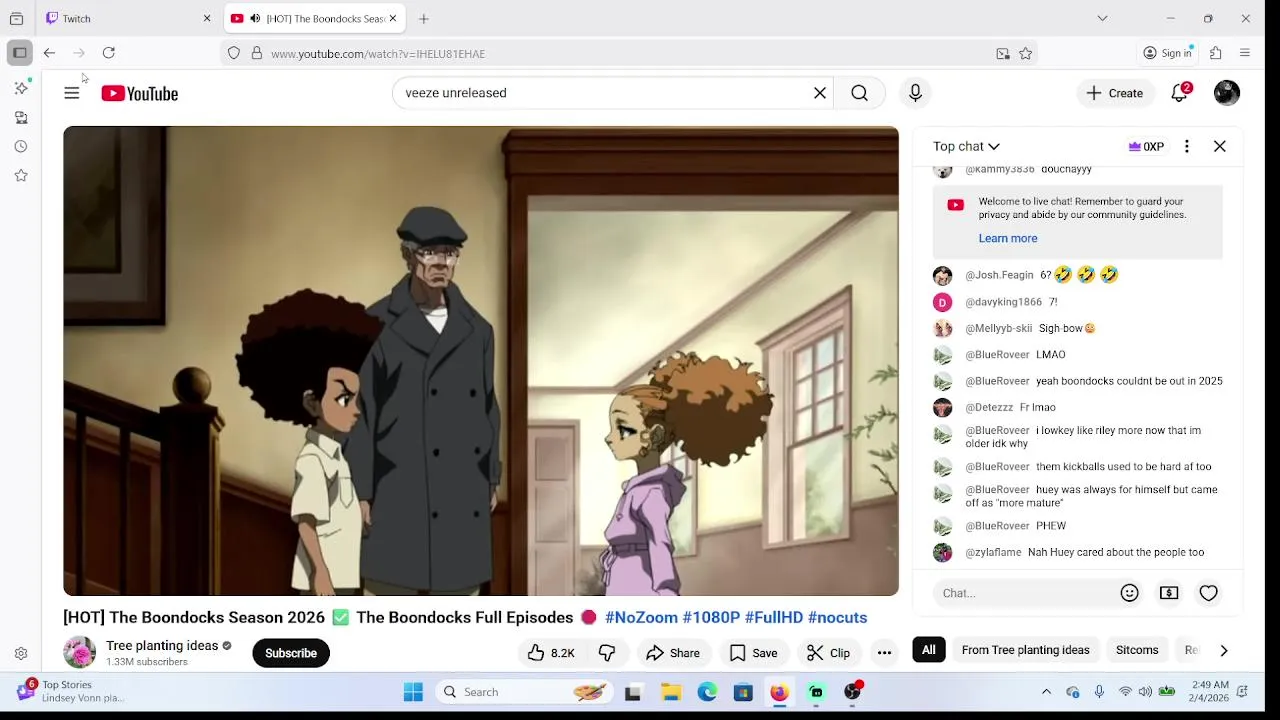1280x720 pixels.
Task: Close the Twitch tab
Action: coord(207,18)
